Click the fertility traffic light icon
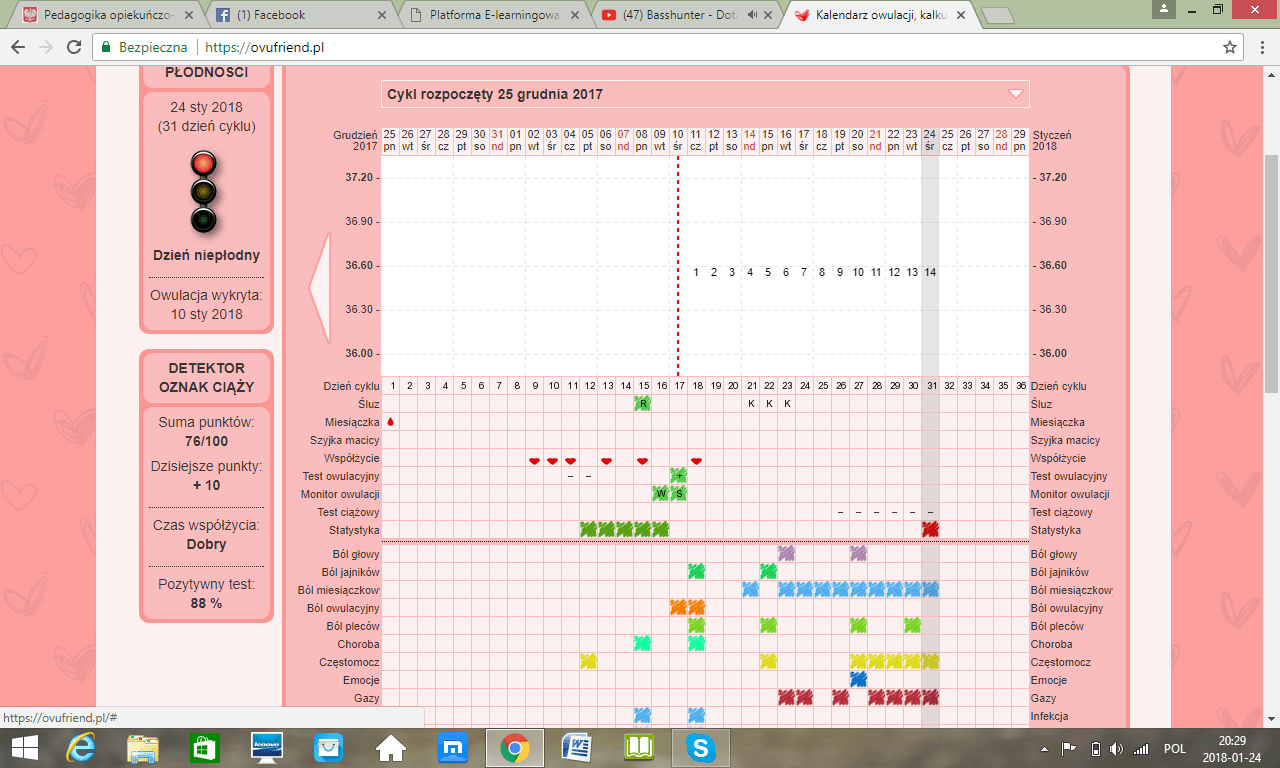The width and height of the screenshot is (1280, 768). [204, 193]
